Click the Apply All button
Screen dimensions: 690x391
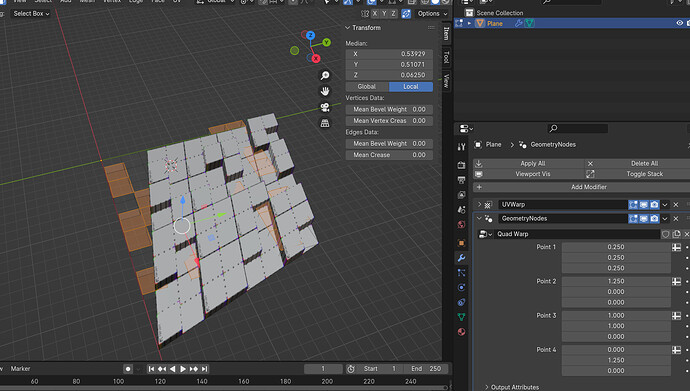coord(529,164)
